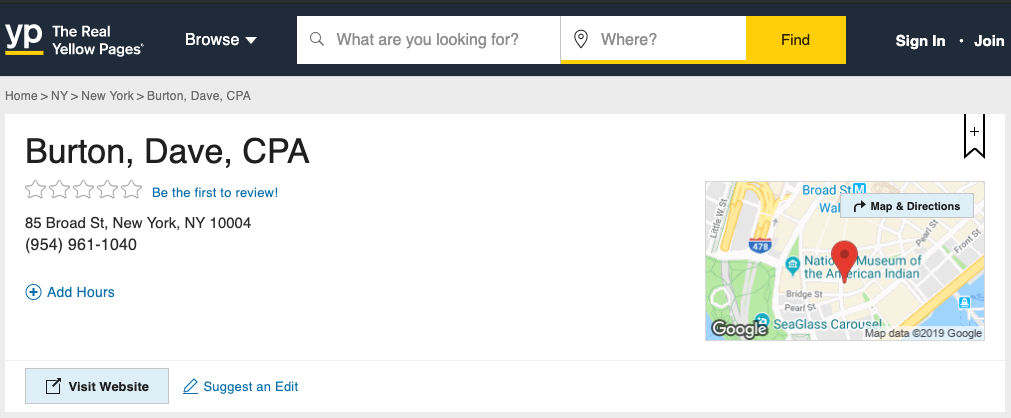Click the Visit Website external link icon
1011x418 pixels.
coord(53,386)
